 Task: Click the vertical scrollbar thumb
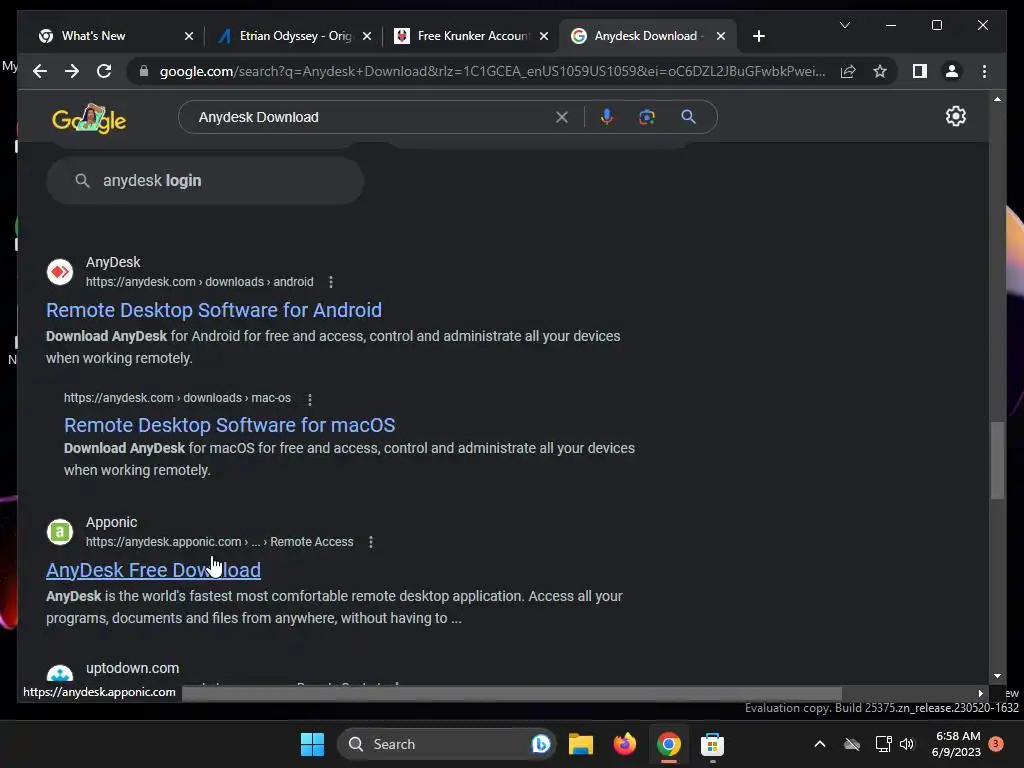997,460
